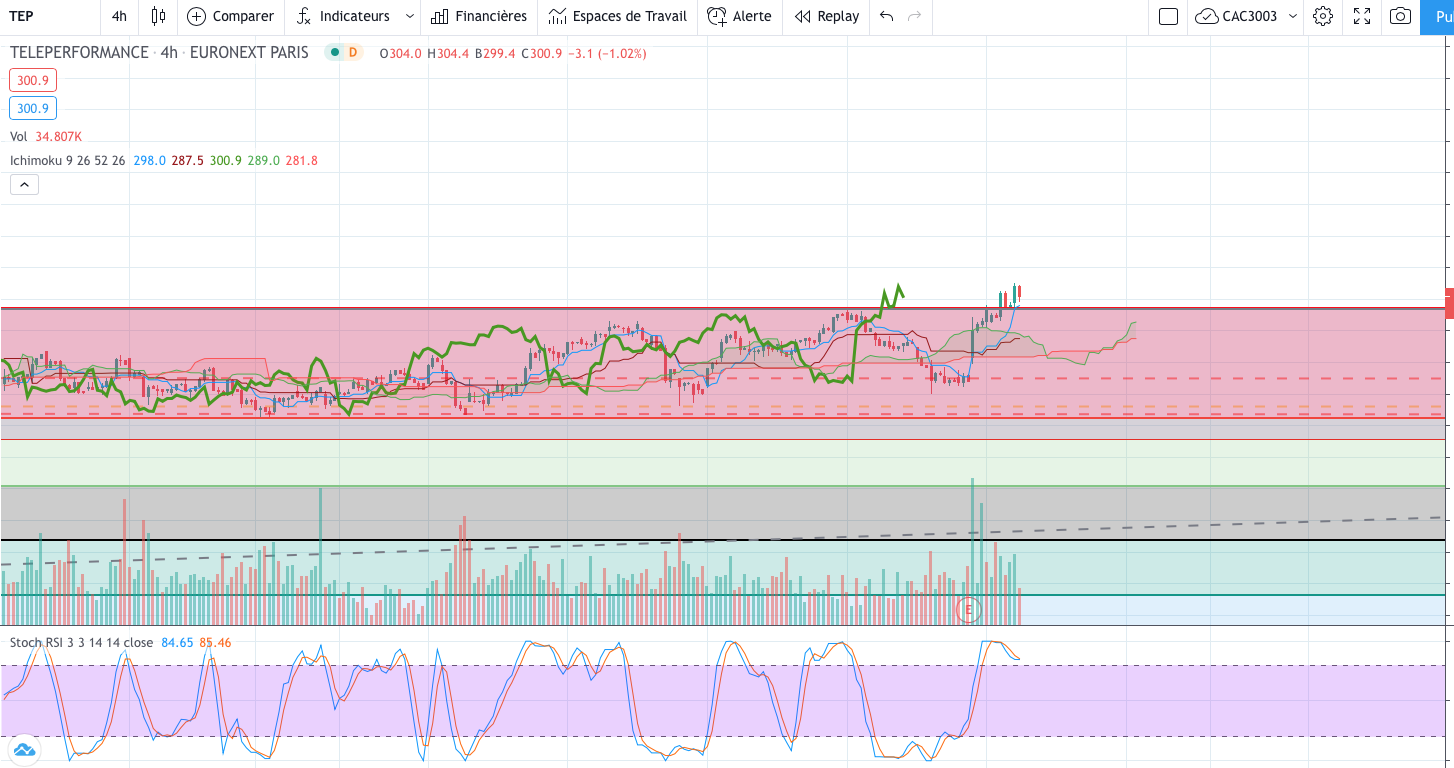Create an Alerte
Viewport: 1454px width, 768px height.
(739, 16)
